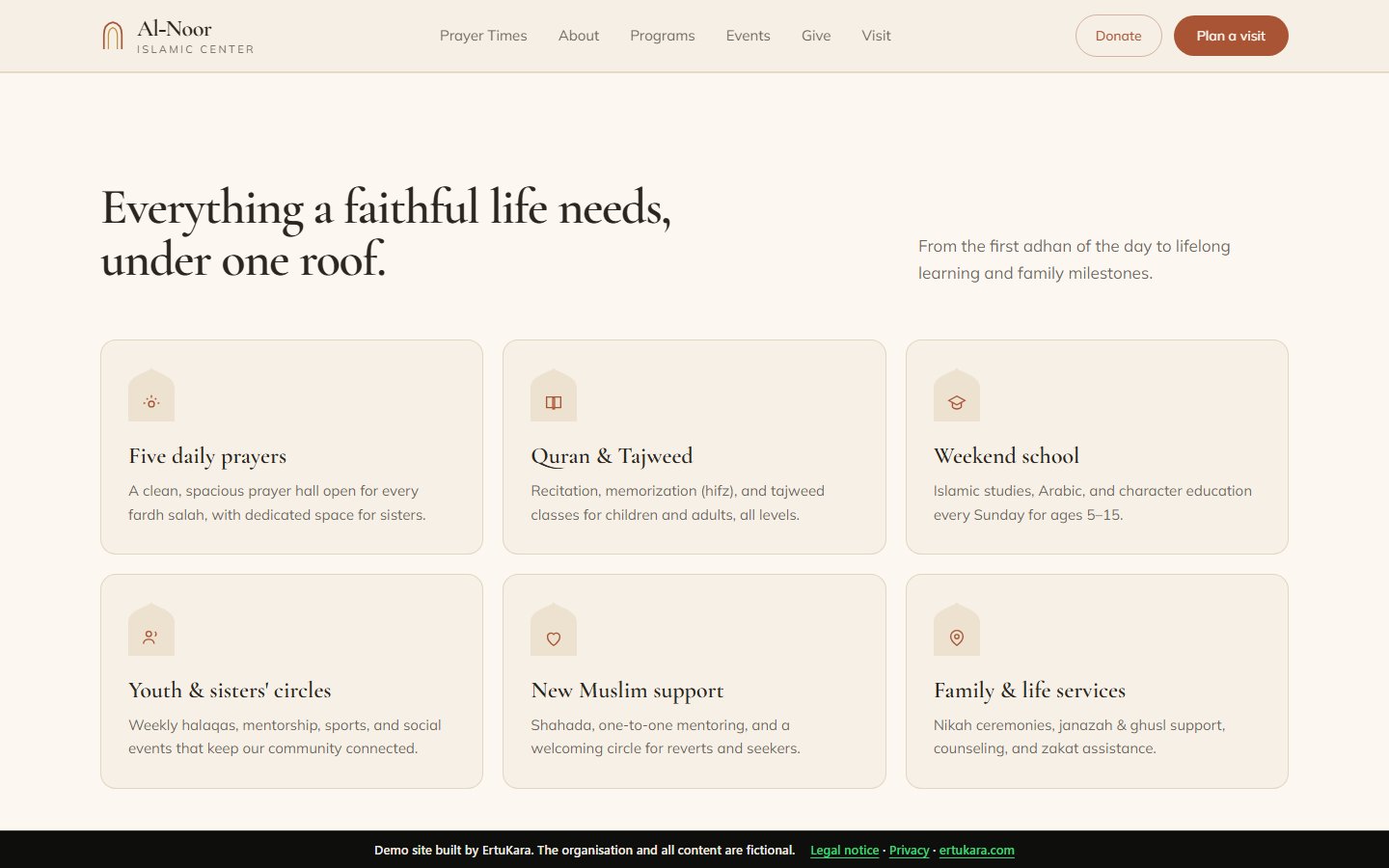1389x868 pixels.
Task: Click the Al-Noor Islamic Center site name
Action: 196,37
